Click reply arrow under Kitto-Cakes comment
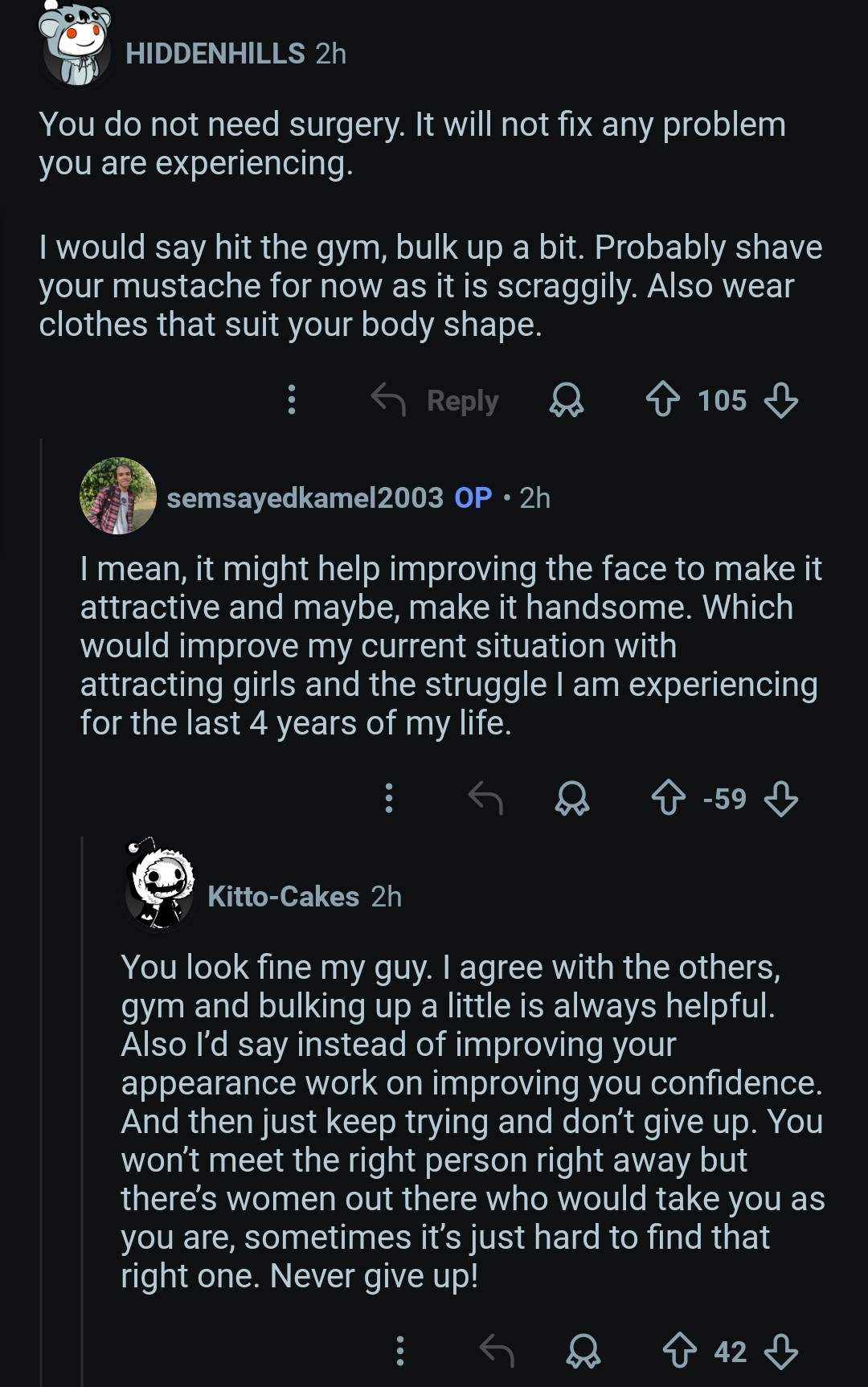The width and height of the screenshot is (868, 1387). tap(497, 1351)
